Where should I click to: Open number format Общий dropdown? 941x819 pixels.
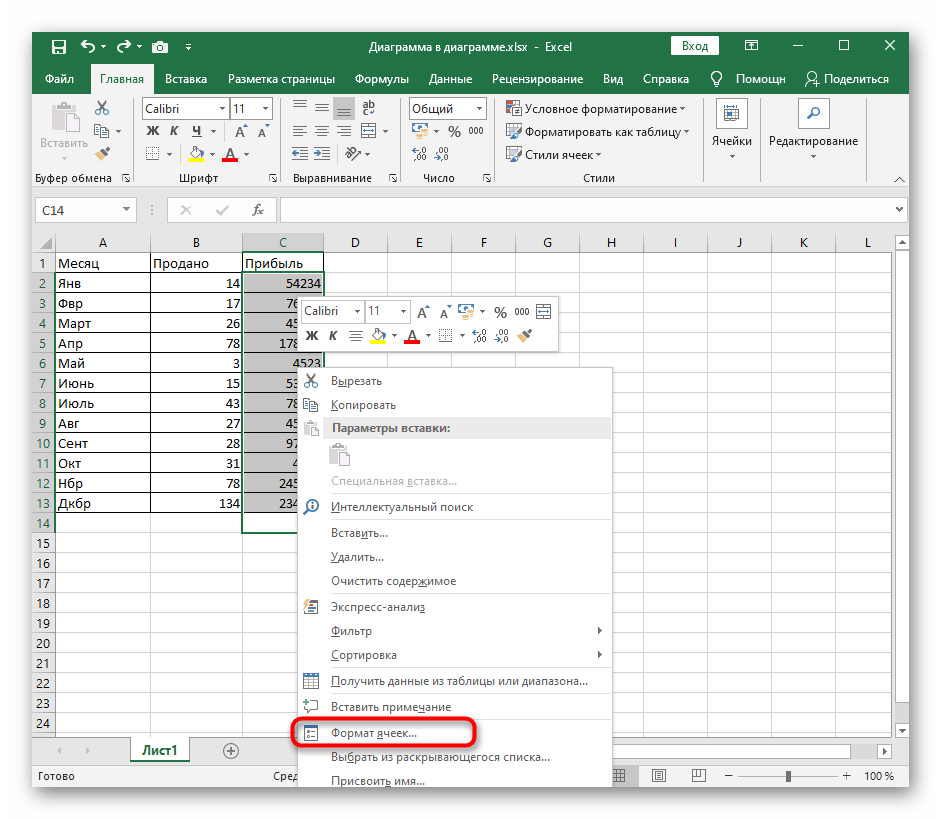click(479, 109)
